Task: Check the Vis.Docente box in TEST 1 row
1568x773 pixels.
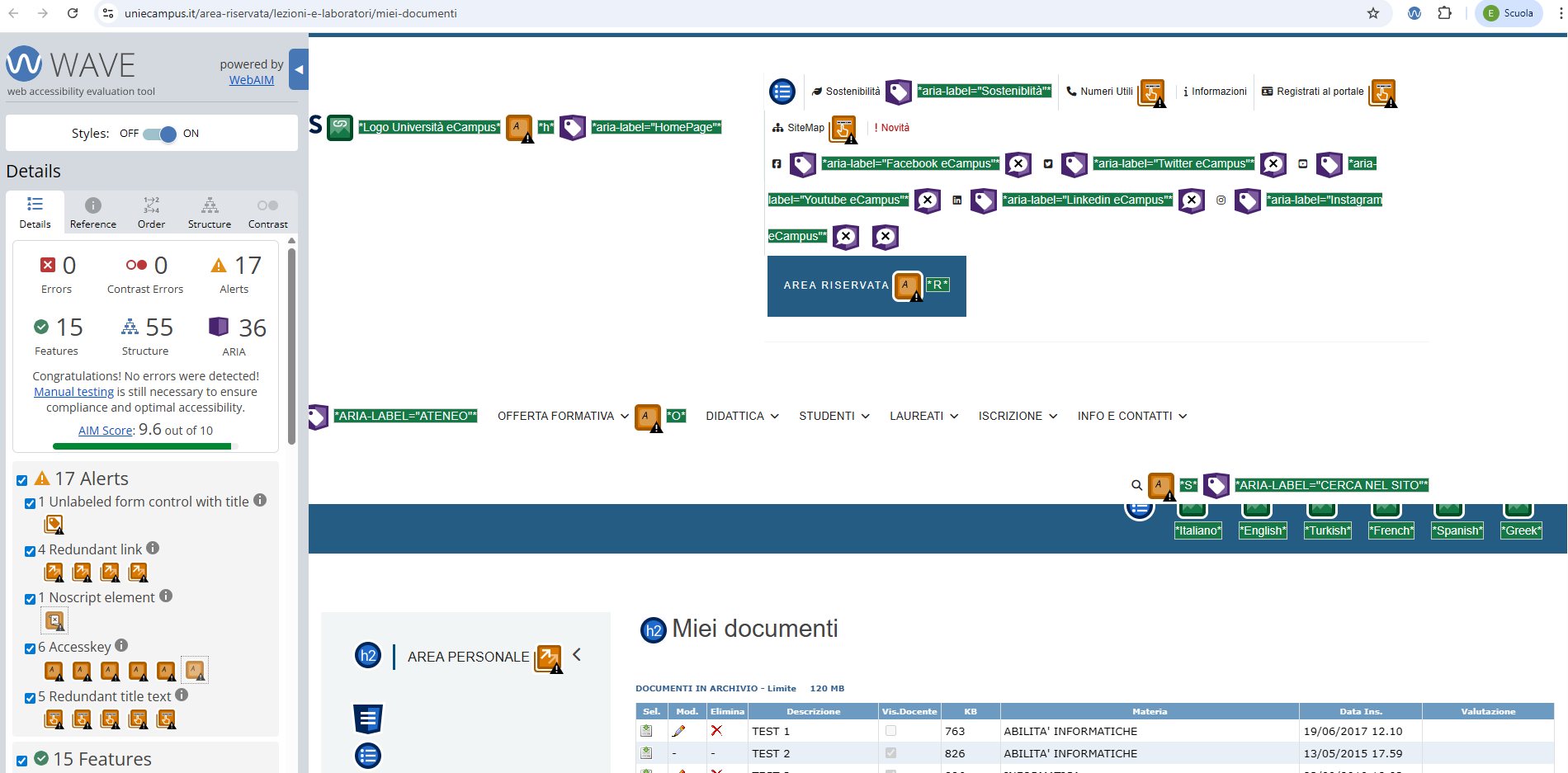Action: [x=890, y=731]
